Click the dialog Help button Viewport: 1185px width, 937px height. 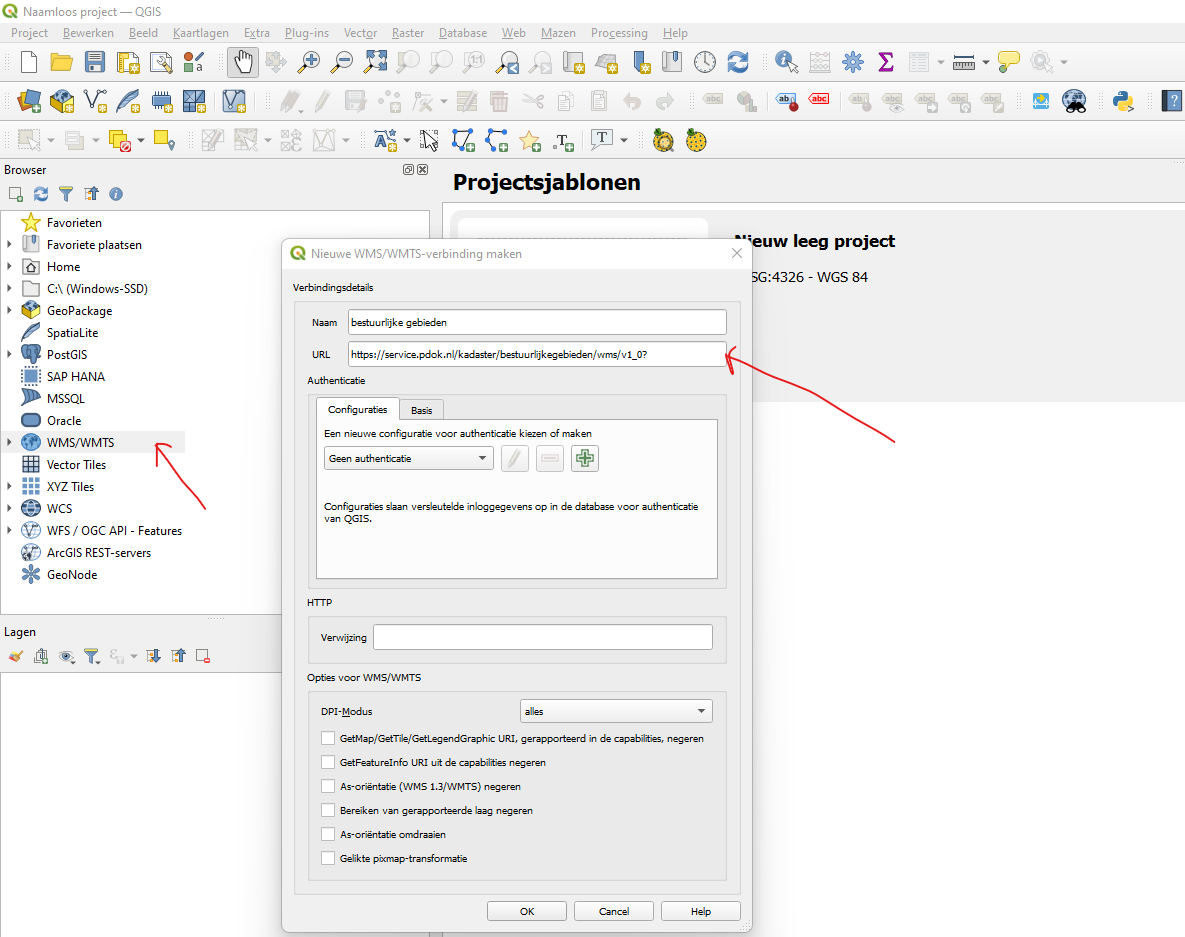click(701, 911)
